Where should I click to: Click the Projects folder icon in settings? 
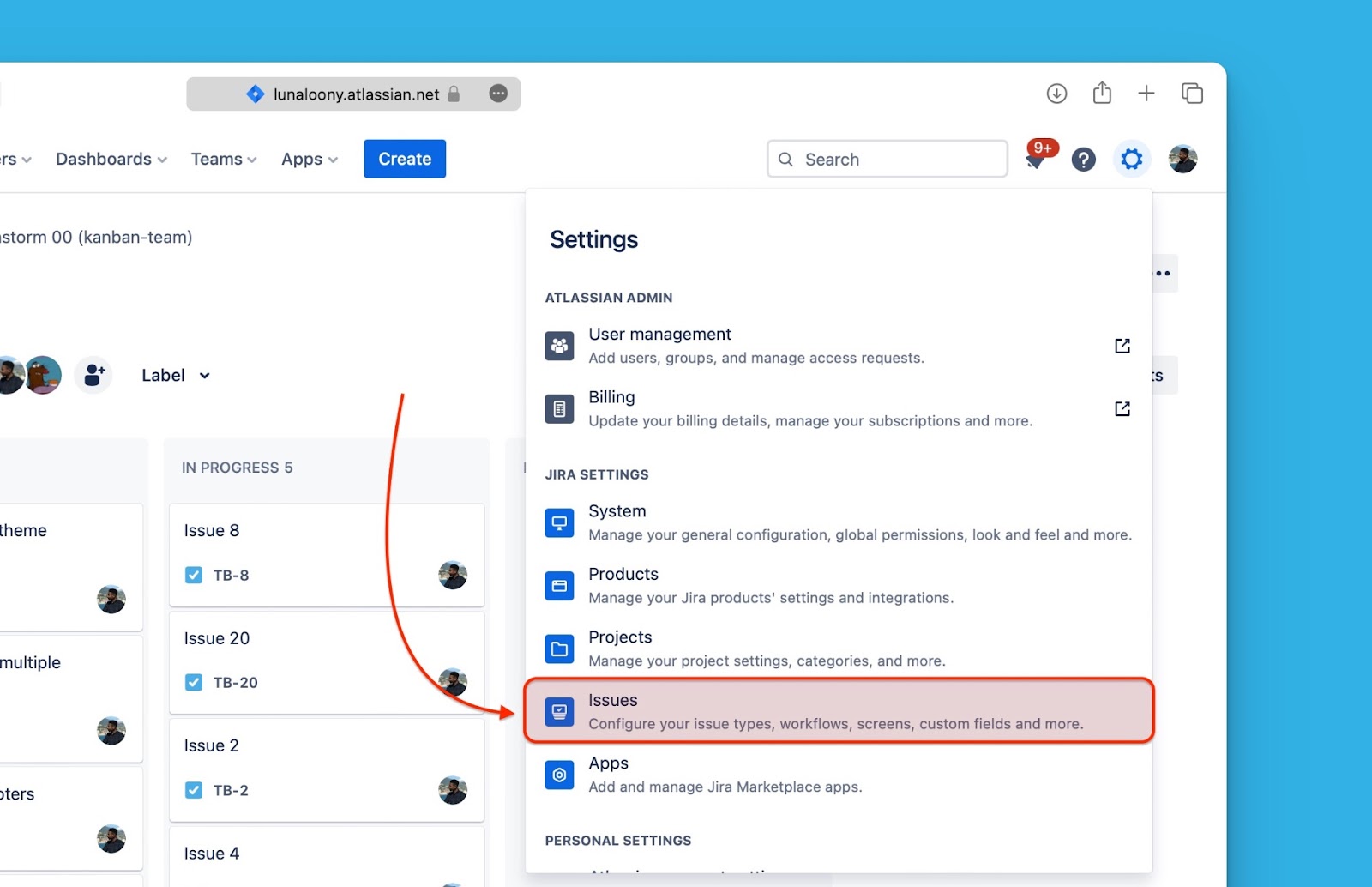(x=559, y=649)
